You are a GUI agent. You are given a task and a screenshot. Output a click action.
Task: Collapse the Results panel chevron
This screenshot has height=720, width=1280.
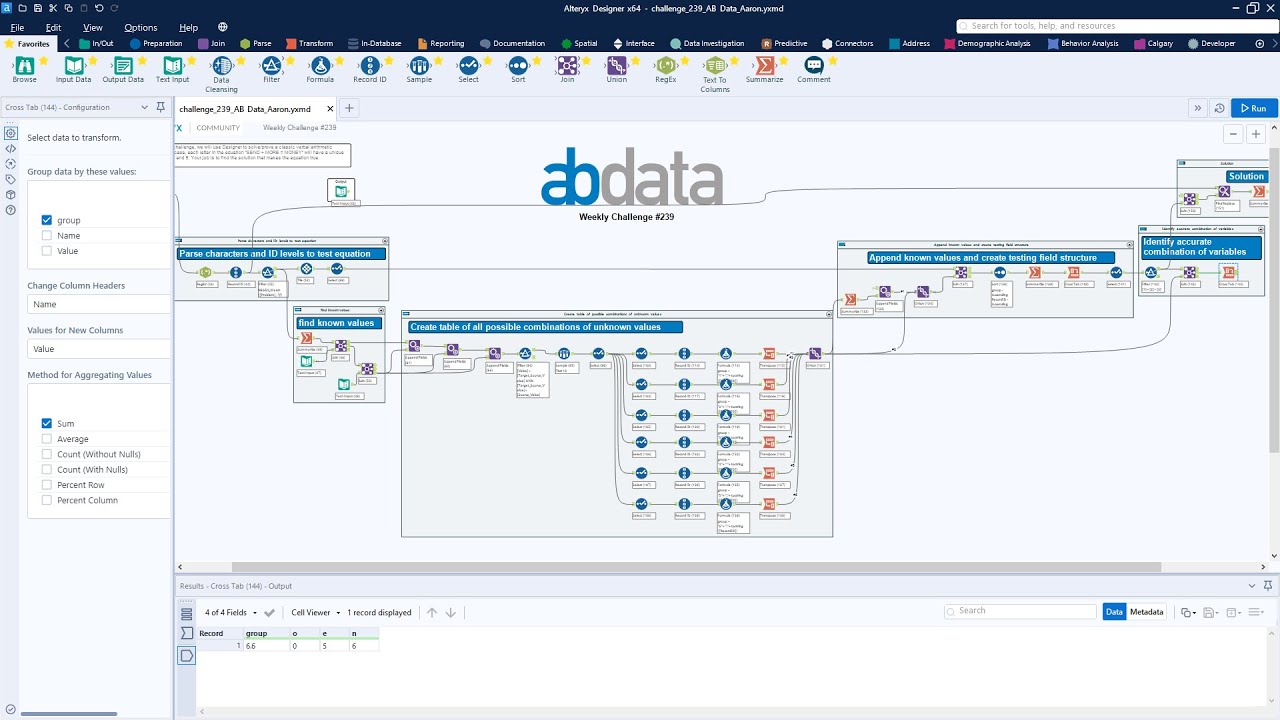[x=1252, y=586]
